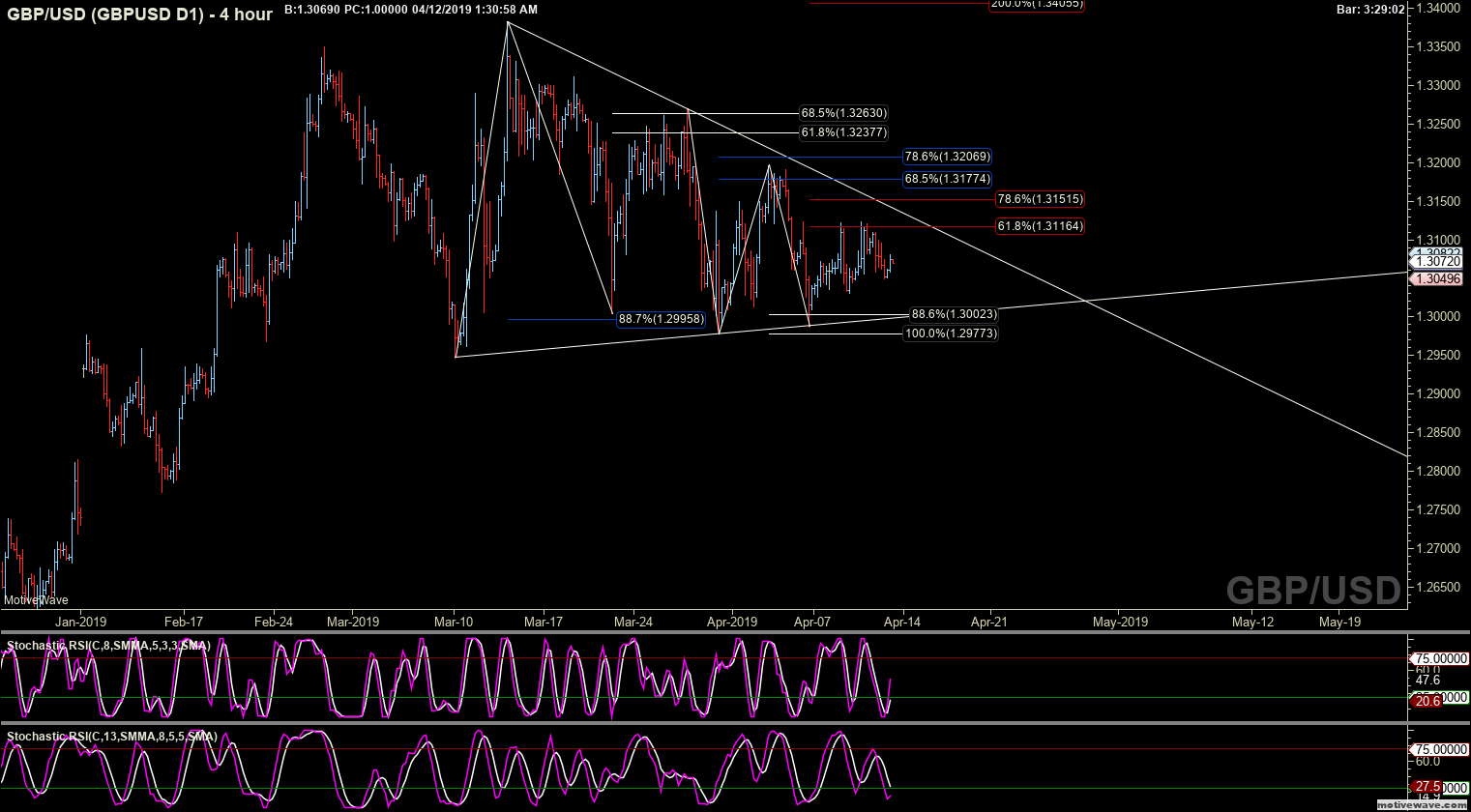This screenshot has height=812, width=1471.
Task: Select the 1.32000 price axis label
Action: pyautogui.click(x=1437, y=162)
